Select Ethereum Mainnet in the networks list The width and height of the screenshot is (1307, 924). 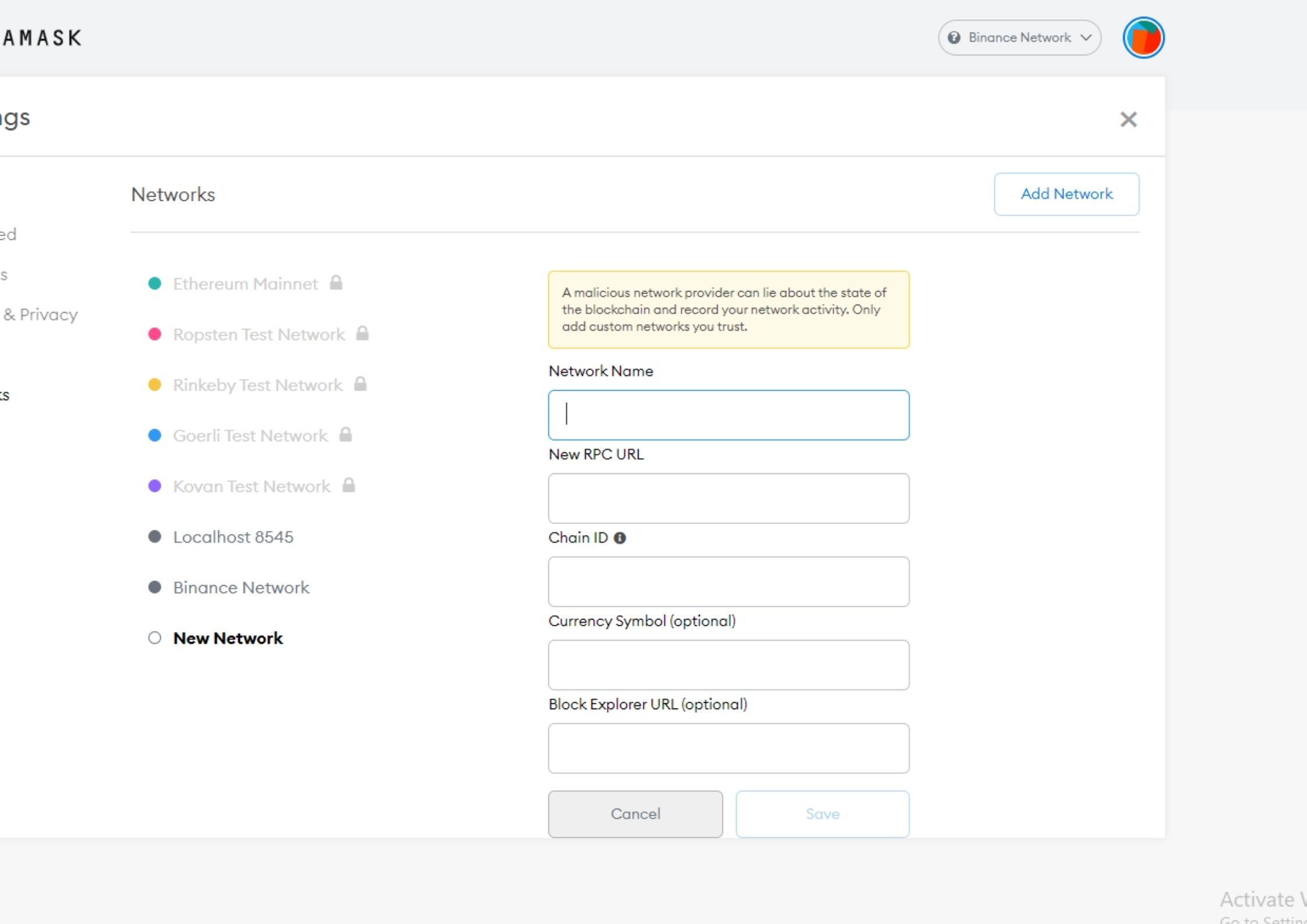point(245,284)
